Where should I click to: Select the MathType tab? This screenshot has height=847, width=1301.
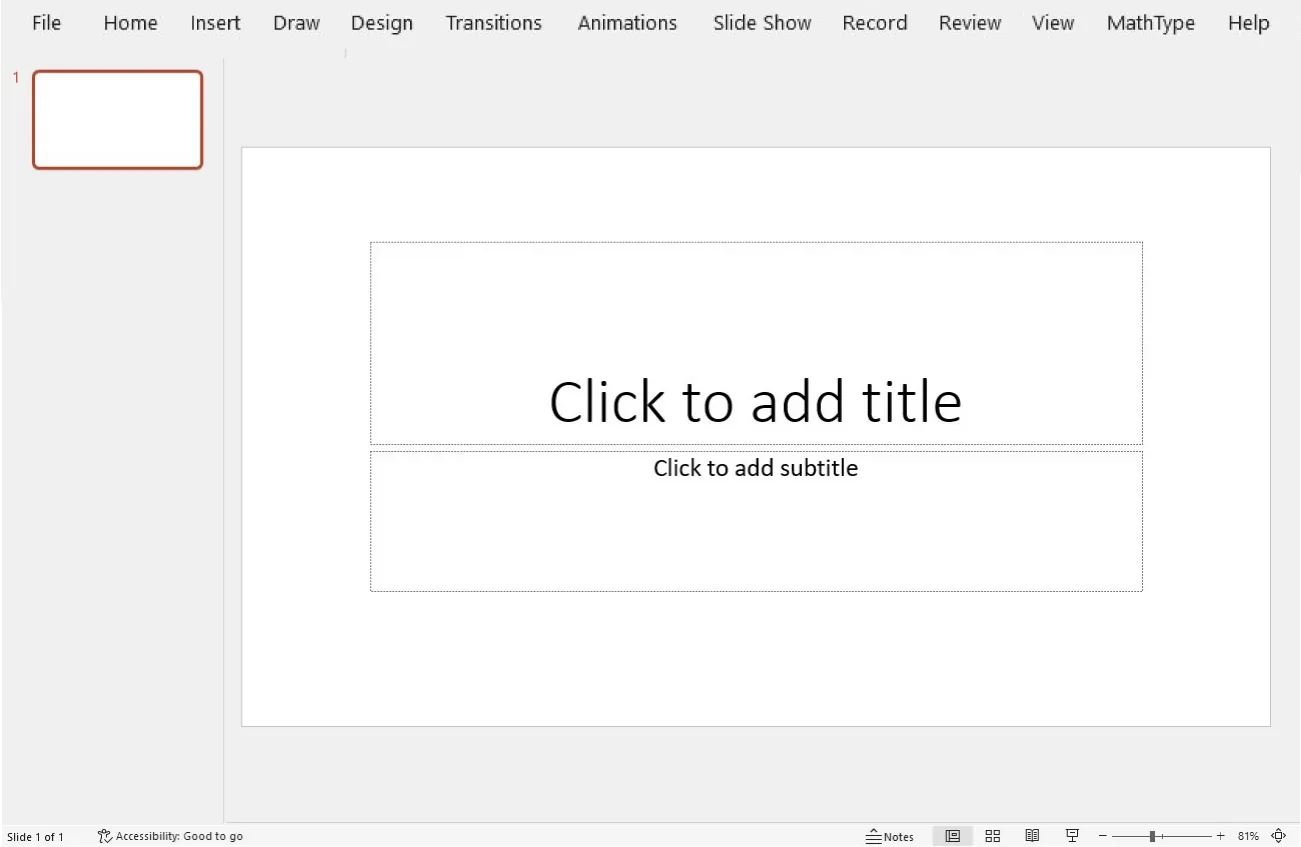click(x=1150, y=22)
